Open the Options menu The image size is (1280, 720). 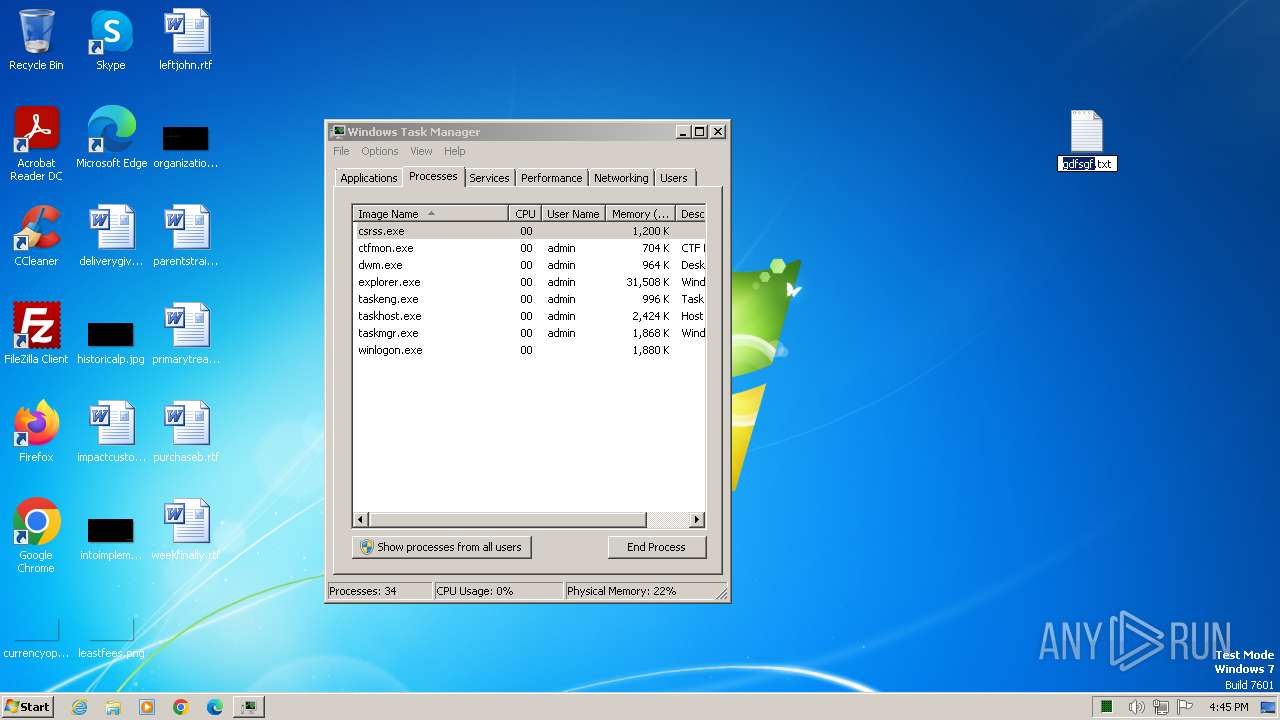[380, 151]
